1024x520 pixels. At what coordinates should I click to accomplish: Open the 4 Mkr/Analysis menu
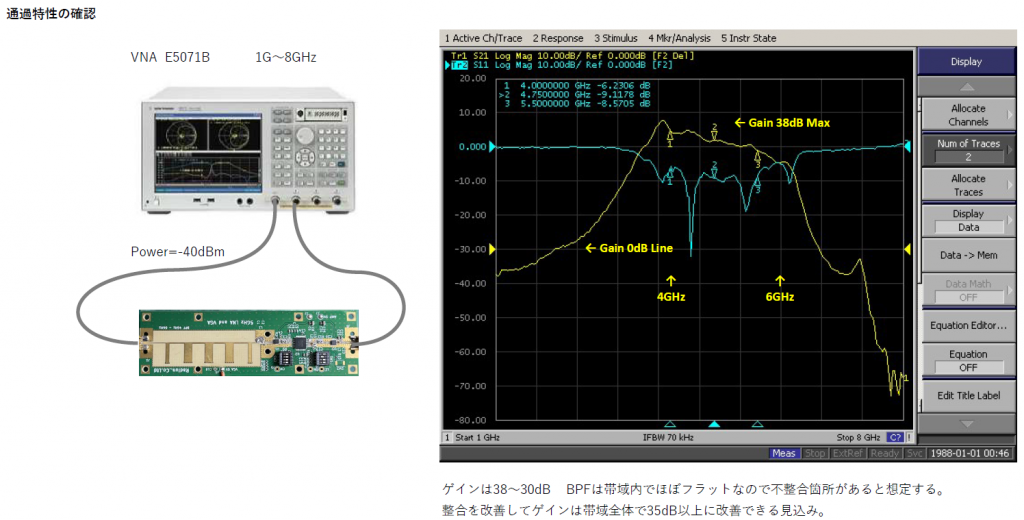(x=678, y=38)
